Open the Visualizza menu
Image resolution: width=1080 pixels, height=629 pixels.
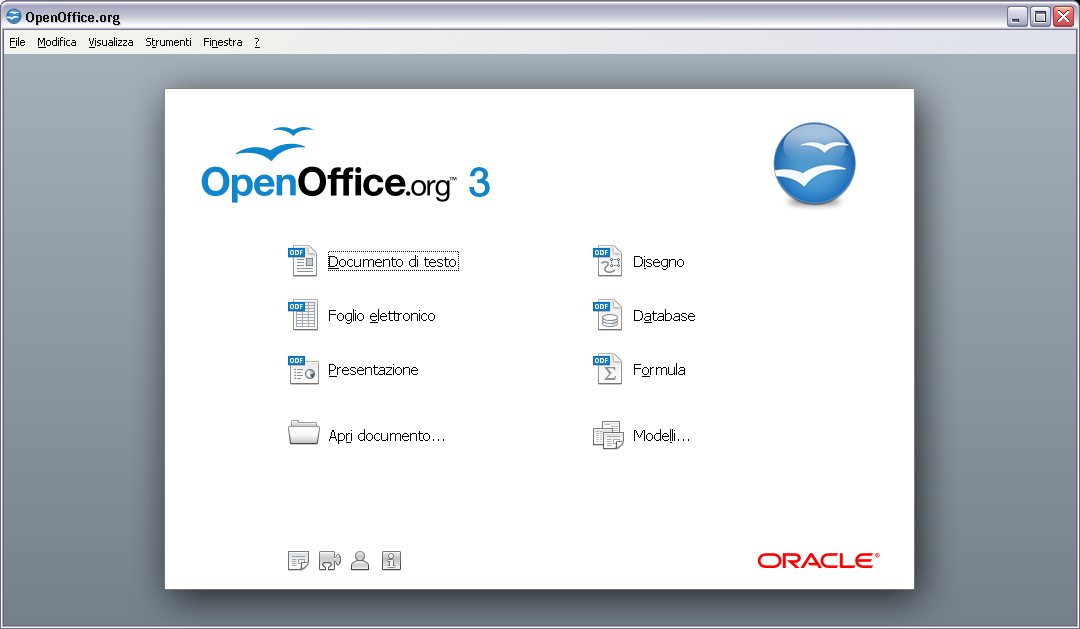click(110, 42)
